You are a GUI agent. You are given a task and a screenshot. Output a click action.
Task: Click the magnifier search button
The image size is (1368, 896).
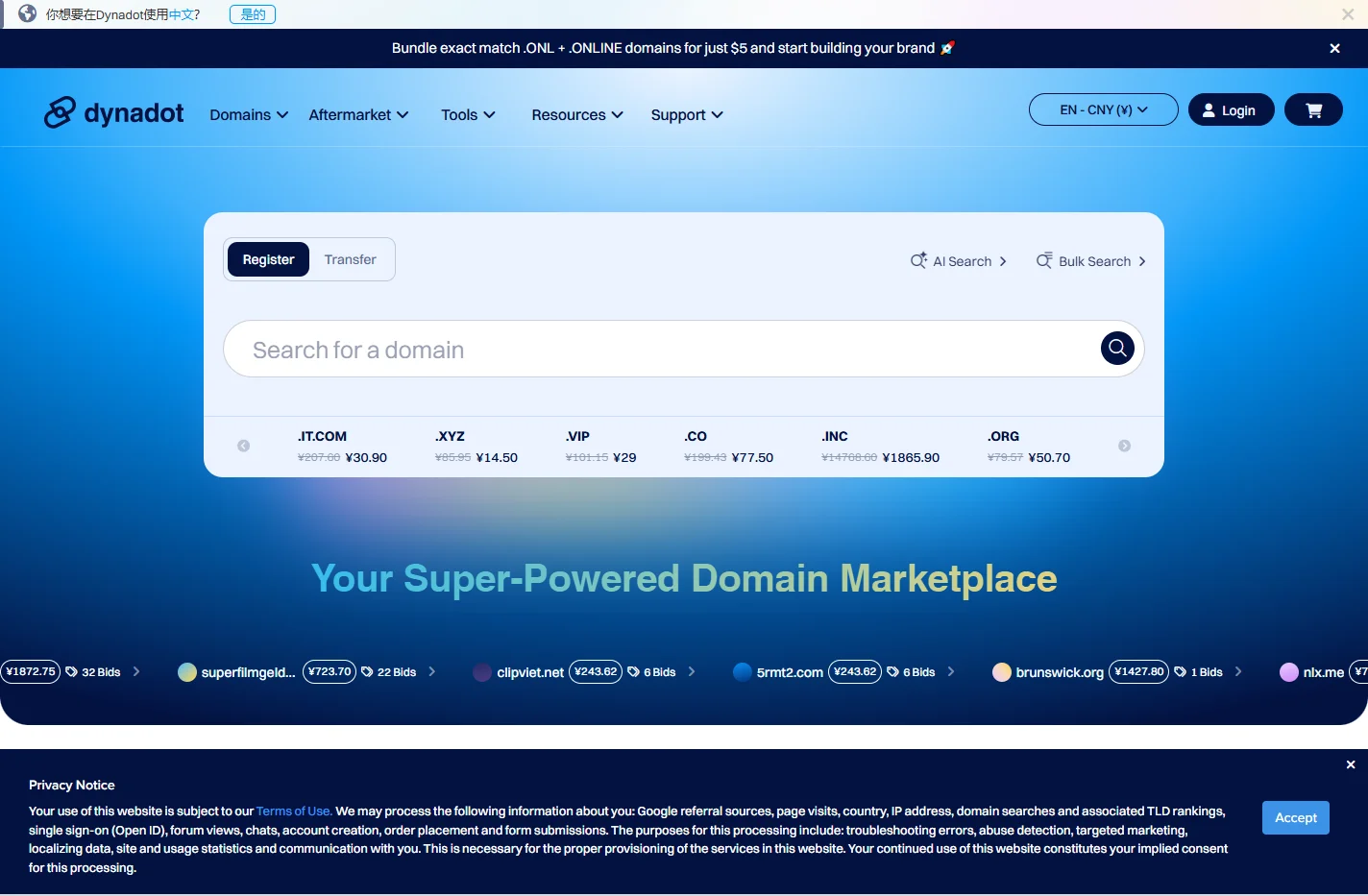[x=1117, y=348]
